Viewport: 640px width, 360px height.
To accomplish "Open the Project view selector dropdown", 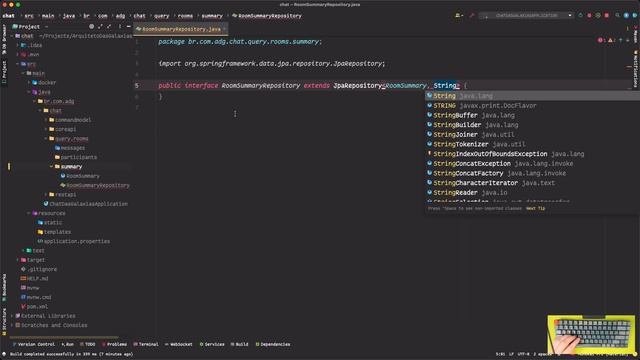I will coord(29,27).
